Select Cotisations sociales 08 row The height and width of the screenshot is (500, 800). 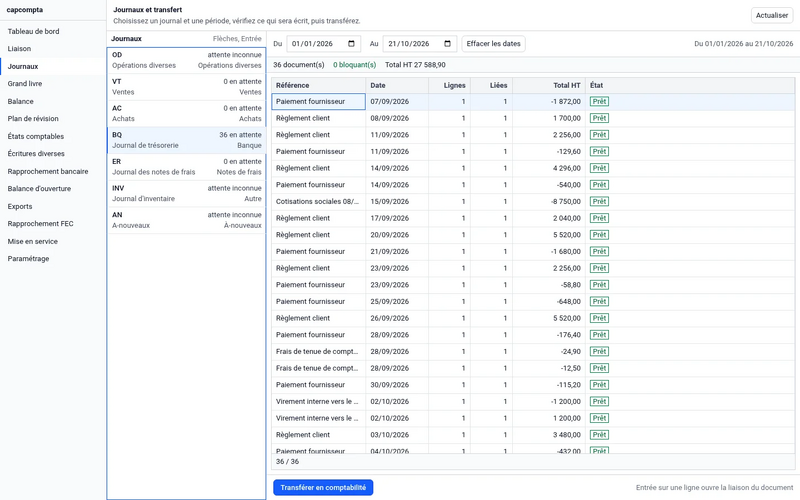(533, 202)
